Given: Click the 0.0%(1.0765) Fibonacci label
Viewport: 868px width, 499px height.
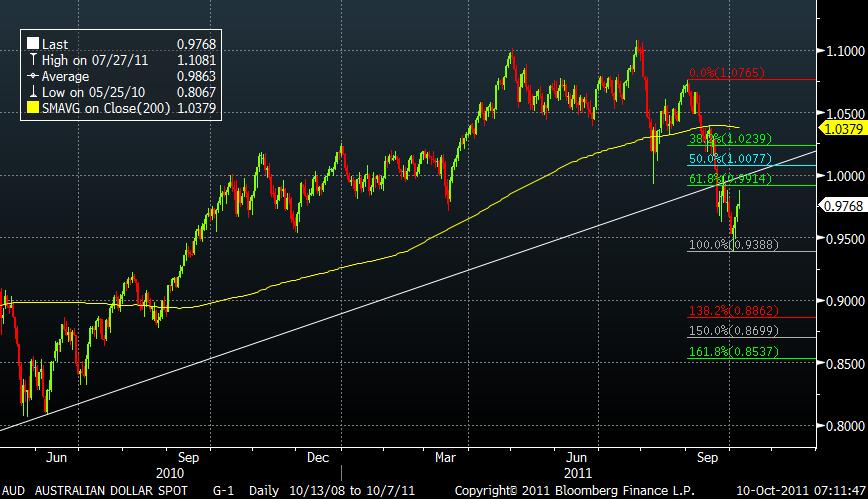Looking at the screenshot, I should [727, 73].
